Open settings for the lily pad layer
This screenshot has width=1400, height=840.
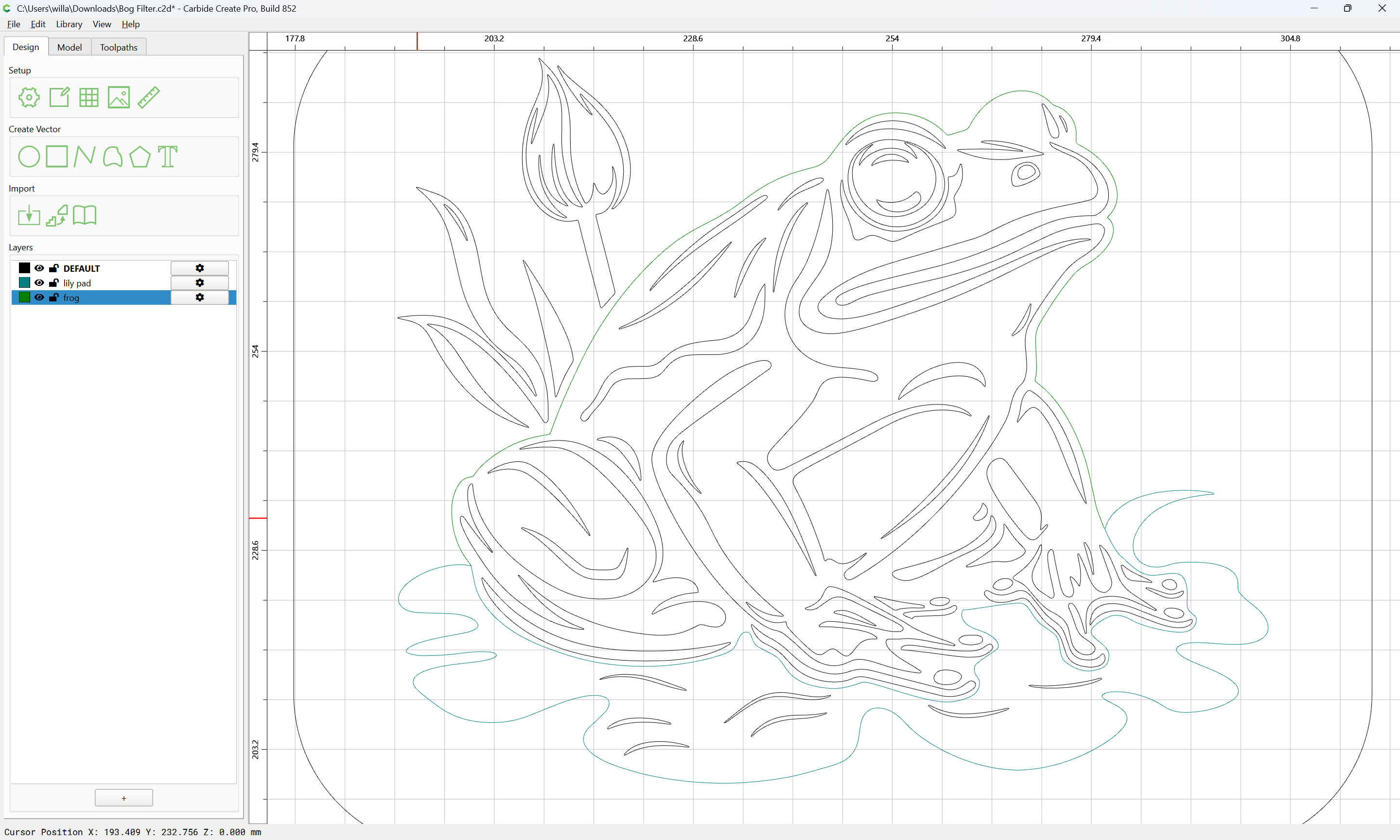point(200,282)
